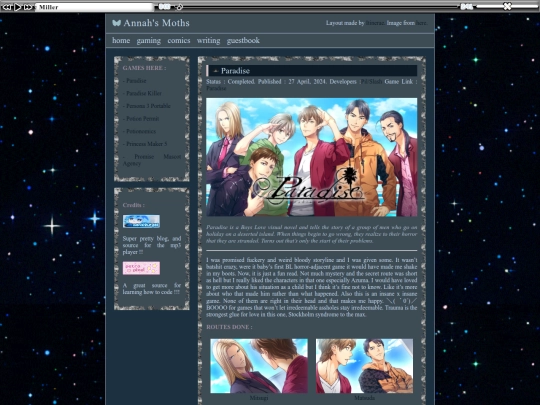Open Annah's Moths site title
This screenshot has height=405, width=540.
(x=156, y=23)
